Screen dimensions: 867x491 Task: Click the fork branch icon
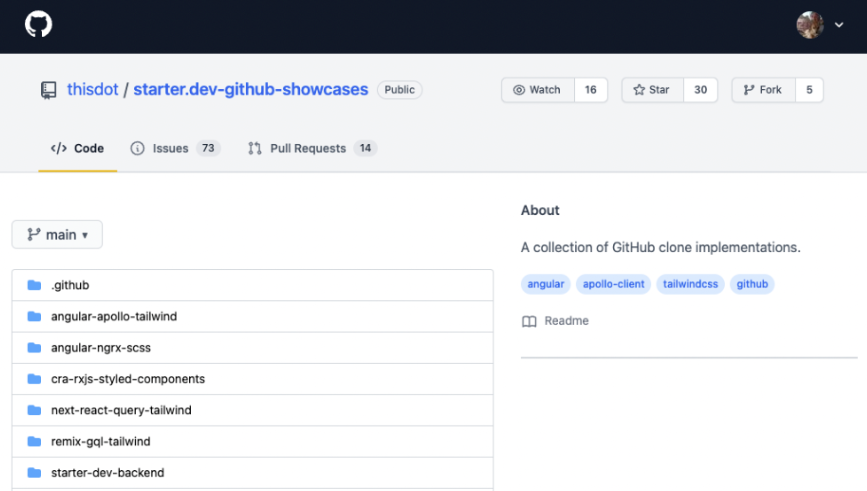pyautogui.click(x=749, y=90)
